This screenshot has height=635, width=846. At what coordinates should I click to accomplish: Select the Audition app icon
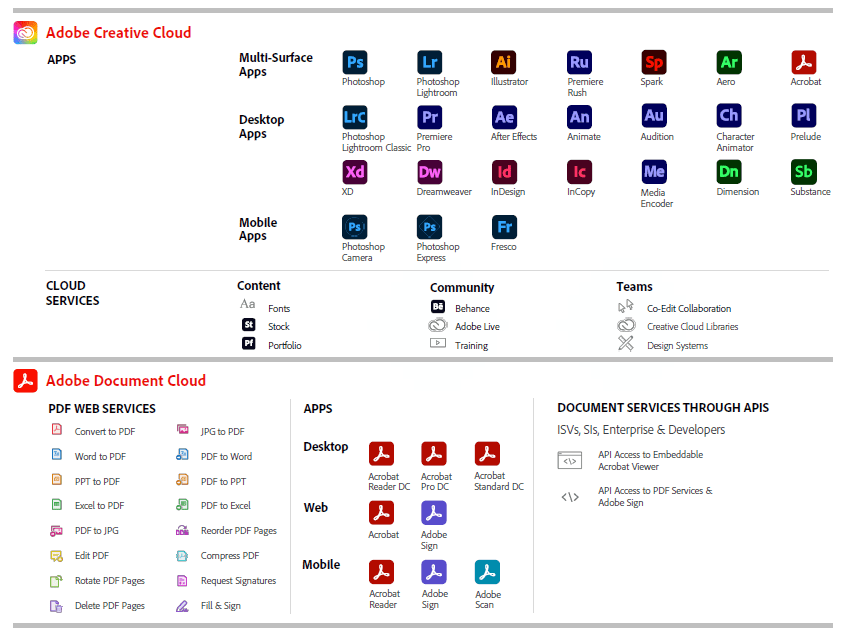(x=654, y=115)
